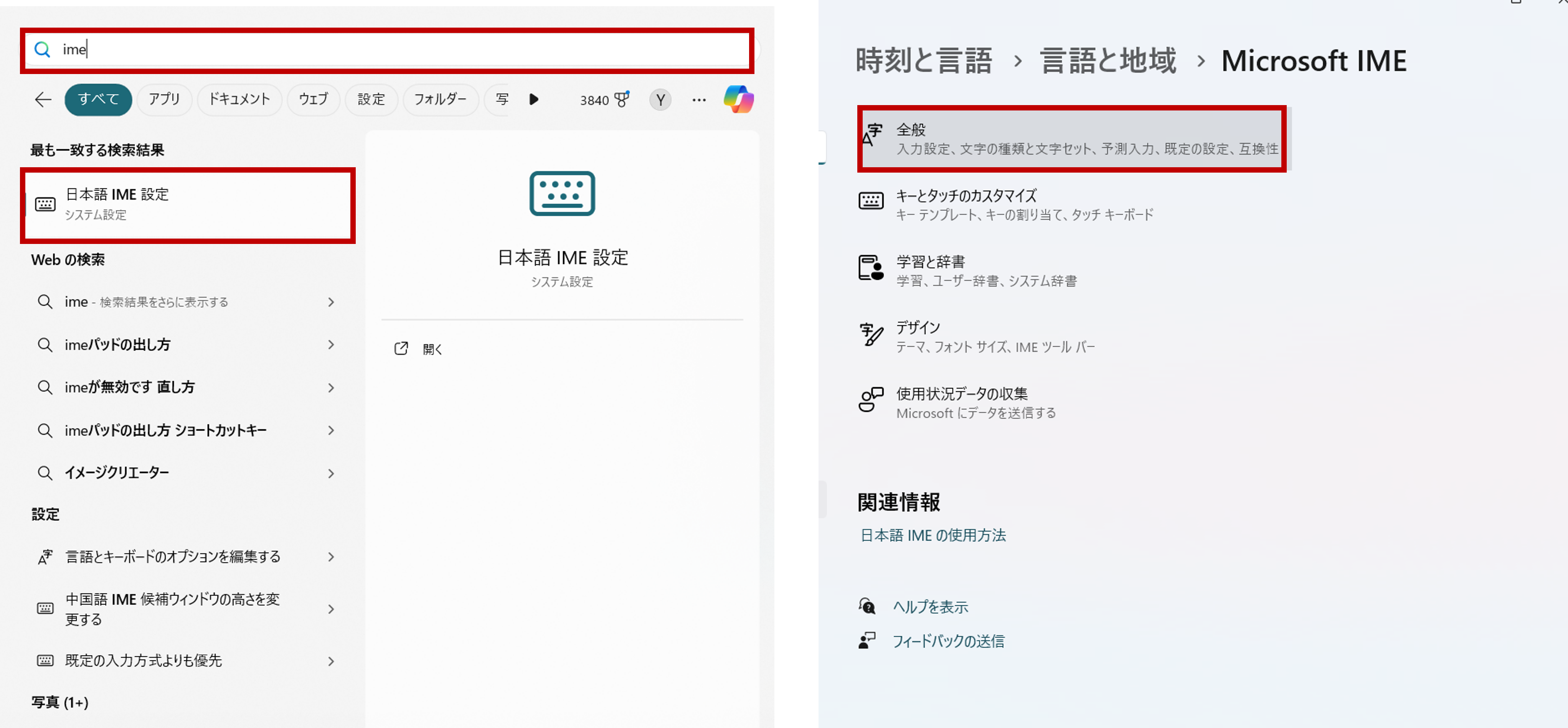1568x728 pixels.
Task: Go to 言語と地域 breadcrumb
Action: 1108,61
